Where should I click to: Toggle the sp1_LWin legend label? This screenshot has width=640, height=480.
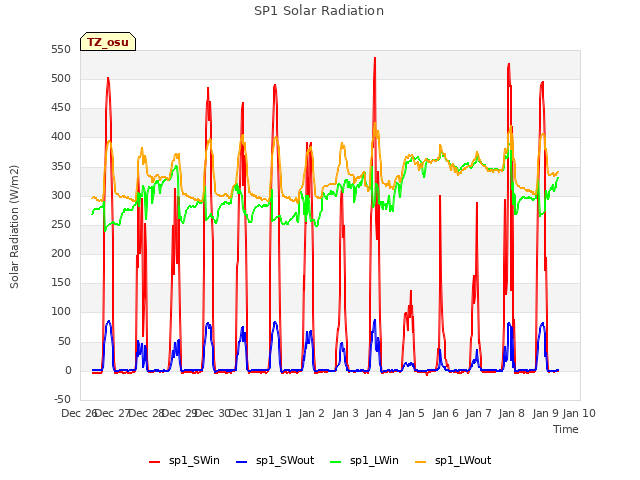point(374,460)
